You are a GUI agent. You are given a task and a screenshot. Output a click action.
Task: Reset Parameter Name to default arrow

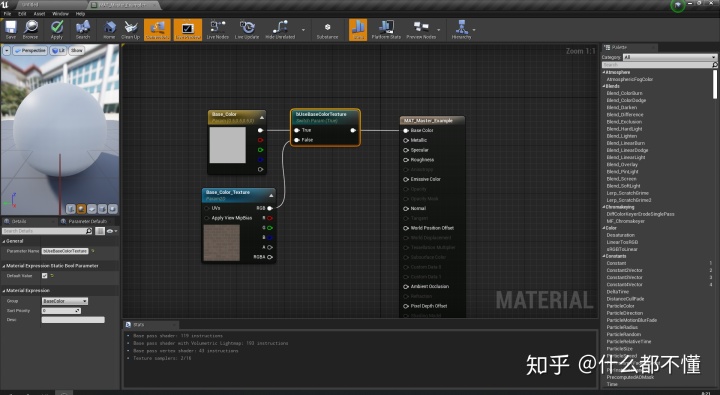pos(93,251)
